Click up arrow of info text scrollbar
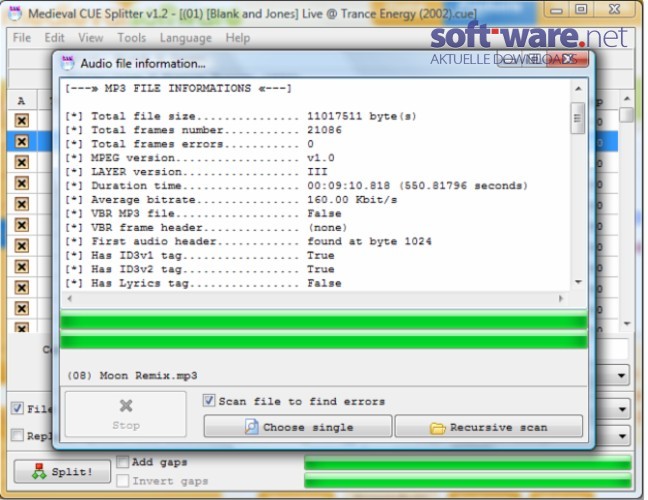The height and width of the screenshot is (500, 648). pyautogui.click(x=578, y=88)
